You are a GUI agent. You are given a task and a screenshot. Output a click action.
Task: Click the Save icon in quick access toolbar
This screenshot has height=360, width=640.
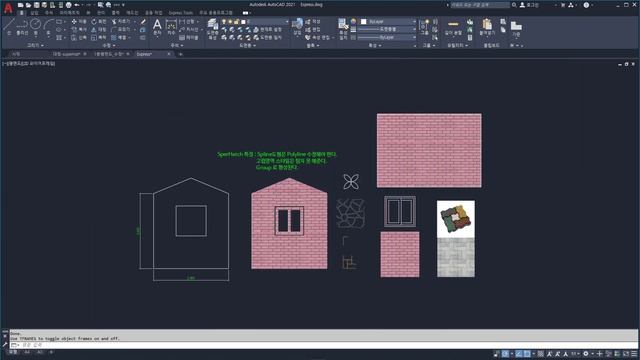coord(37,5)
